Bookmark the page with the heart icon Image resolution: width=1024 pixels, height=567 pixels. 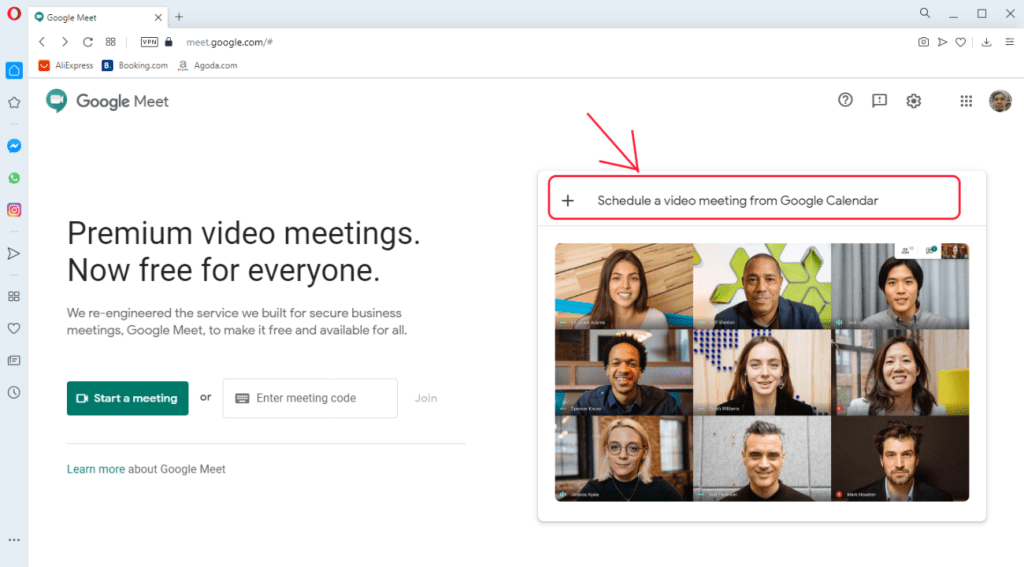(961, 42)
